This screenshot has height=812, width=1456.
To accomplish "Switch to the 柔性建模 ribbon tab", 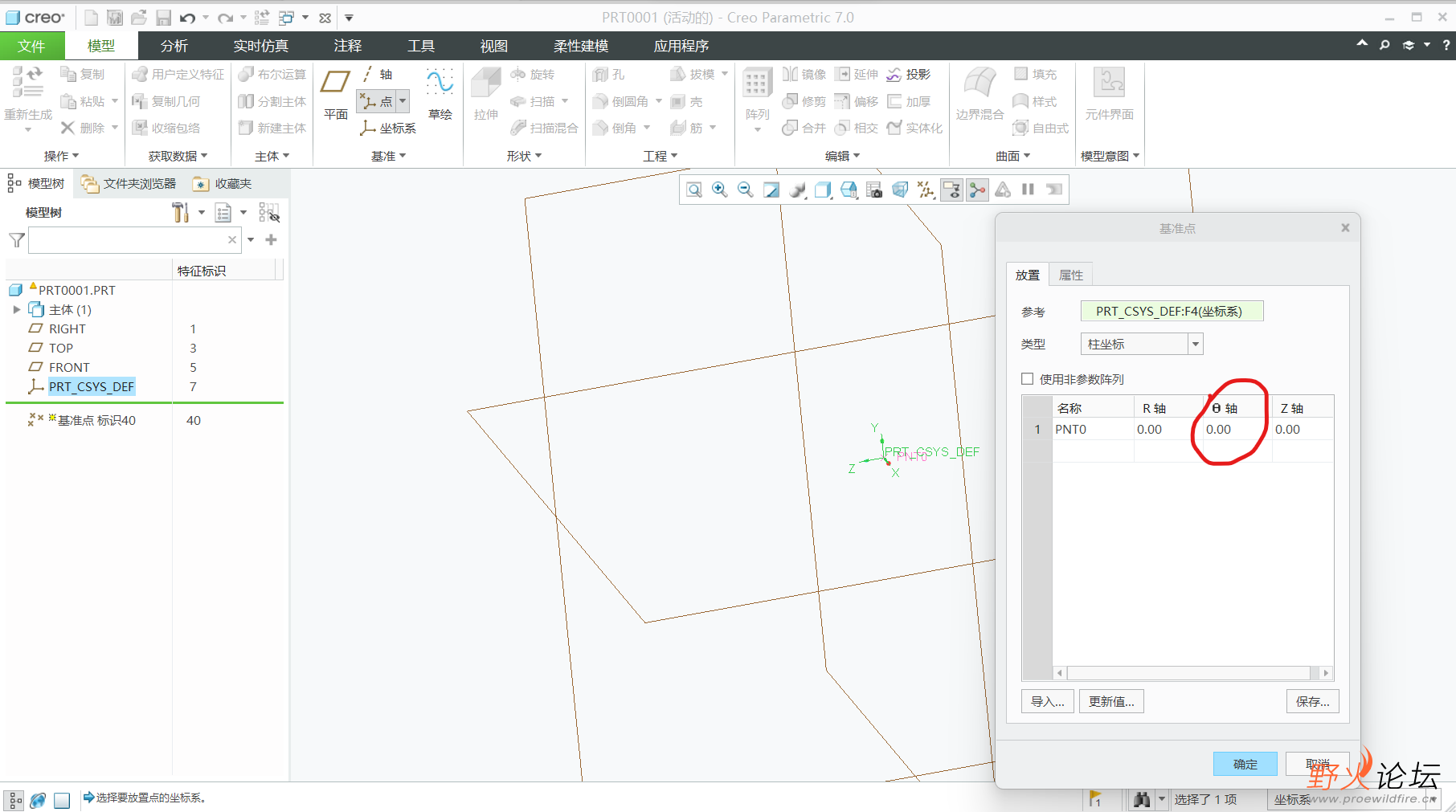I will pyautogui.click(x=581, y=46).
